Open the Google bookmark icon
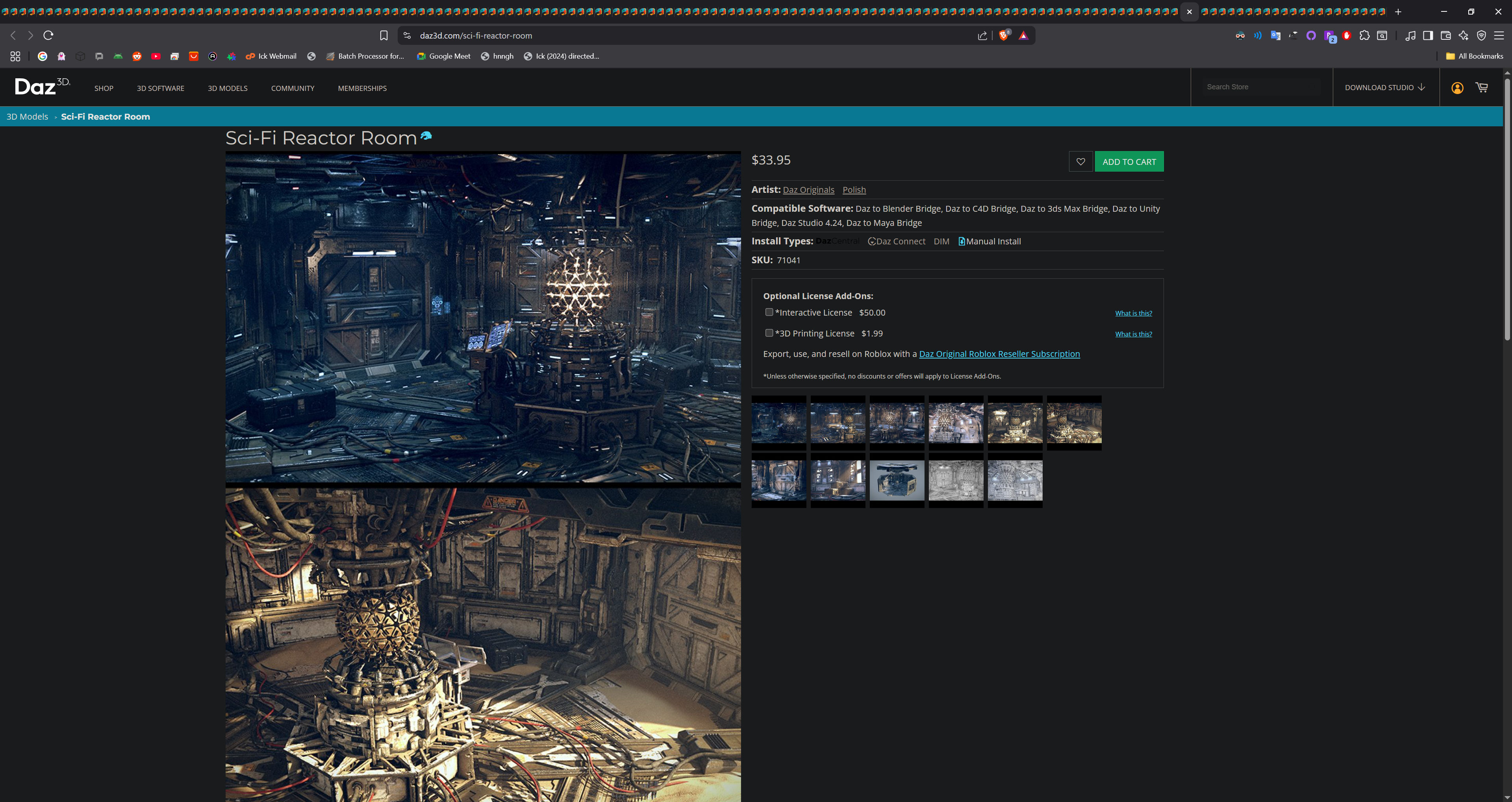This screenshot has height=802, width=1512. point(42,56)
